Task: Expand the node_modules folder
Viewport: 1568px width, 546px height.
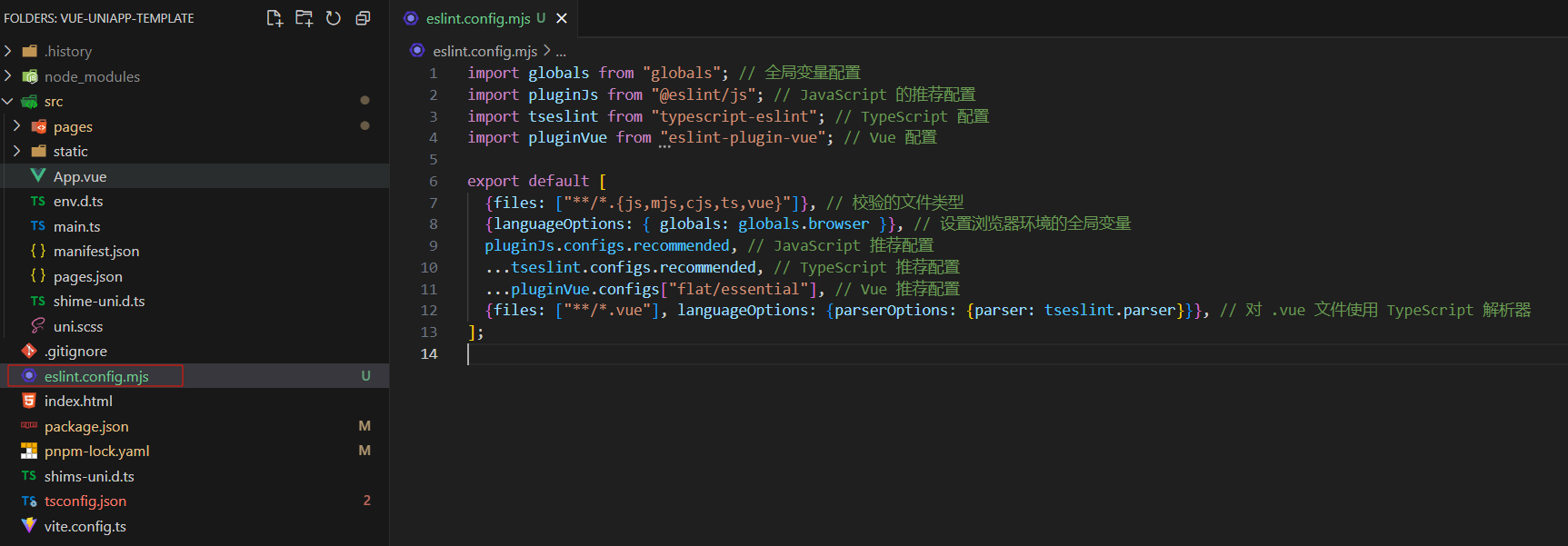Action: click(x=8, y=76)
